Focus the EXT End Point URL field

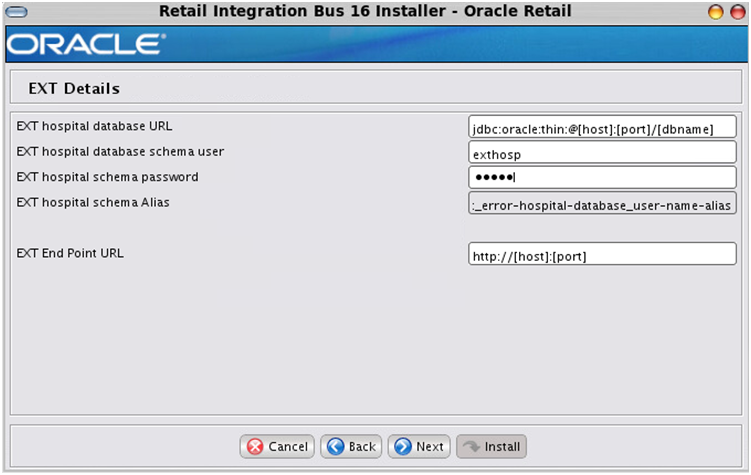pyautogui.click(x=602, y=254)
